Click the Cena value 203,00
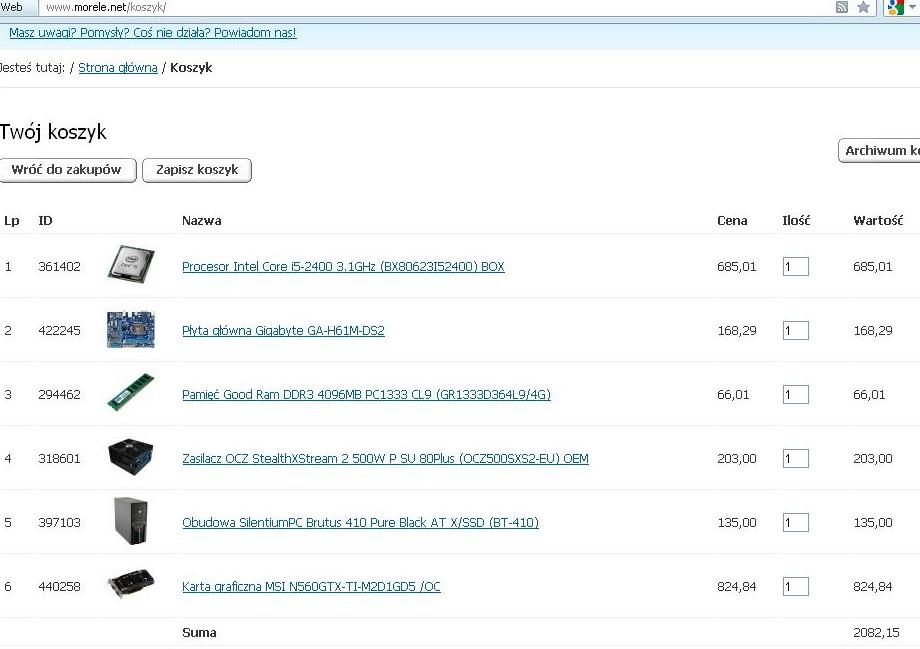Image resolution: width=920 pixels, height=649 pixels. coord(737,458)
